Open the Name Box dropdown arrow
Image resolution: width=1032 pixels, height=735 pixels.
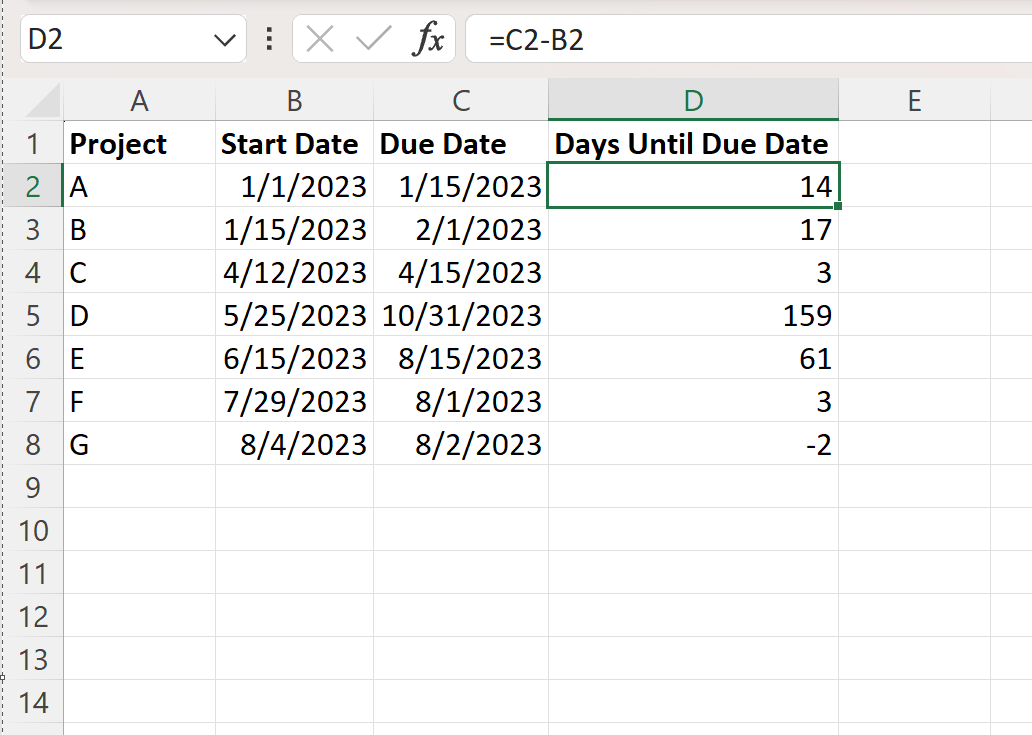[223, 39]
